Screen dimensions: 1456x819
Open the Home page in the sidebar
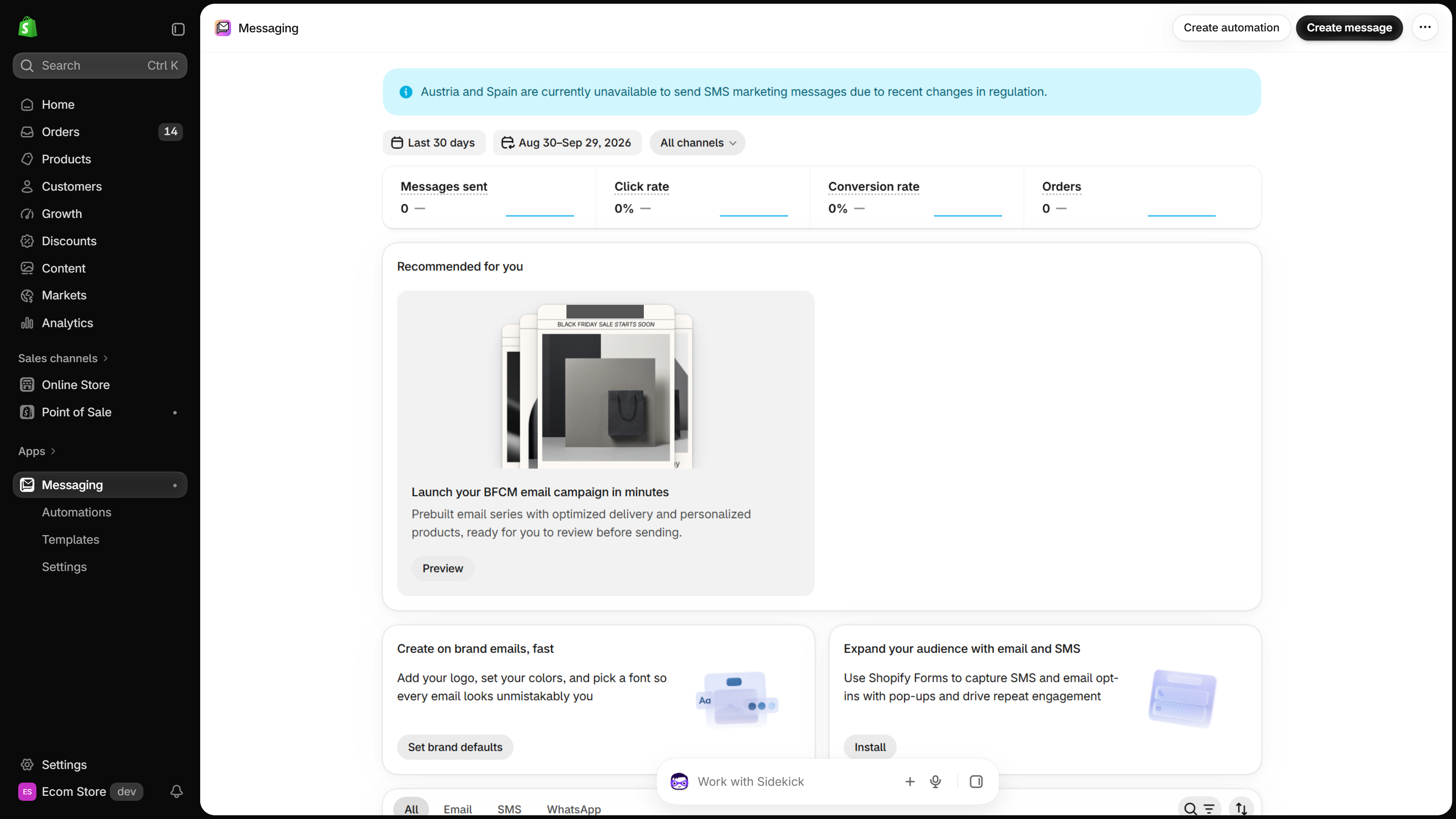[100, 105]
